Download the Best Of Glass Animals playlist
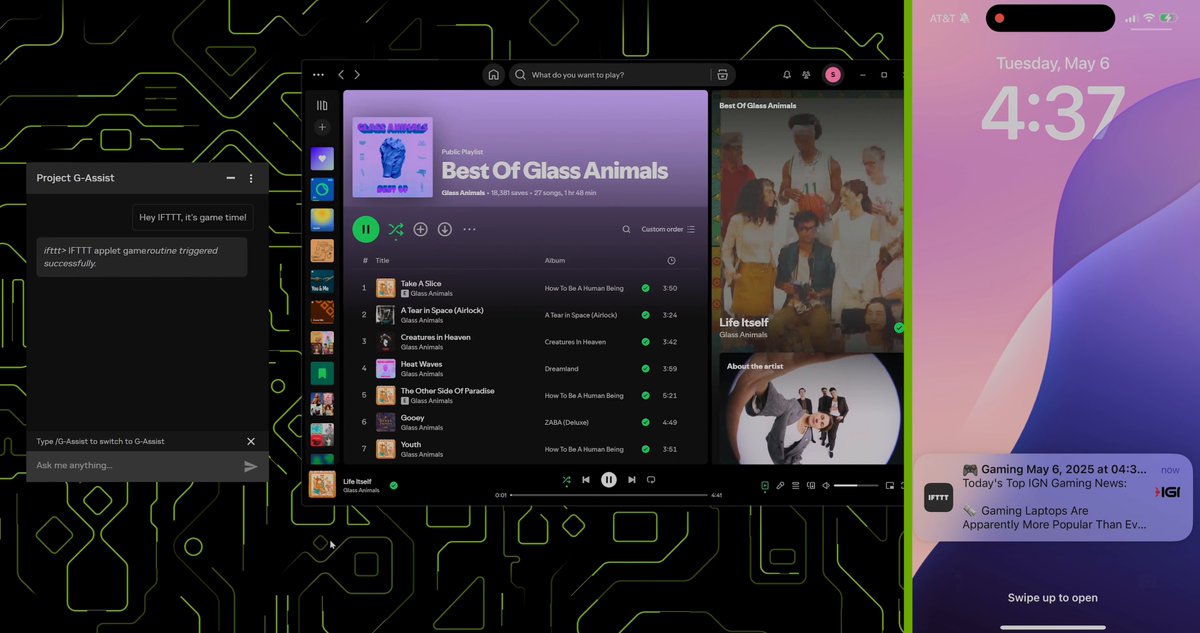Screen dimensions: 1200x633 pos(445,229)
